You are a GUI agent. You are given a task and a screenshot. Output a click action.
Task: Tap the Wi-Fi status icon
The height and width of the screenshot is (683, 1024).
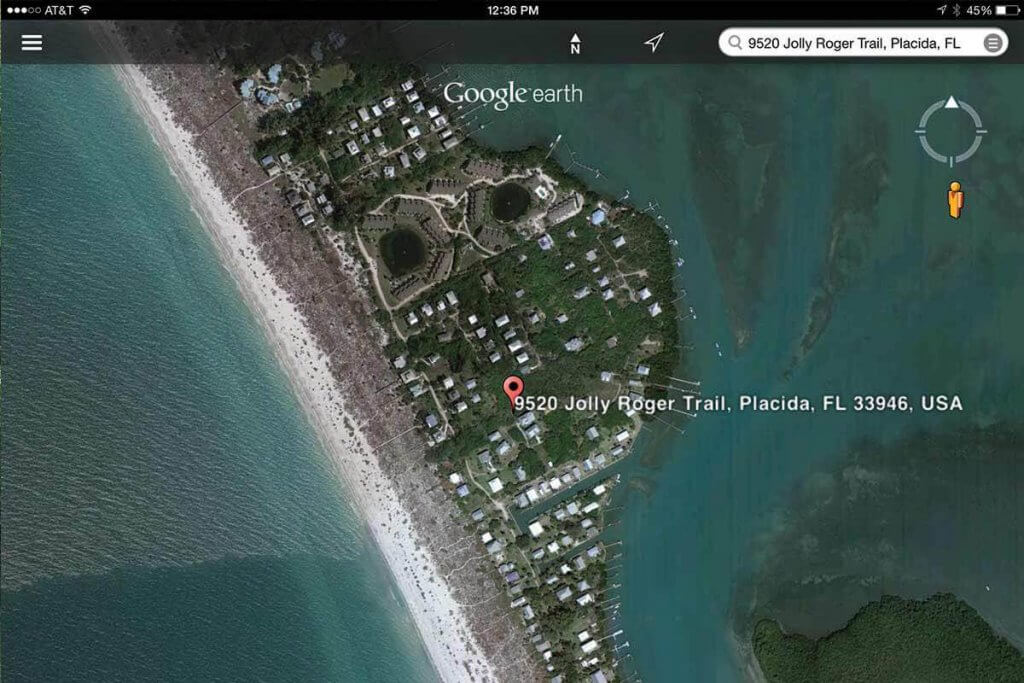click(x=85, y=10)
